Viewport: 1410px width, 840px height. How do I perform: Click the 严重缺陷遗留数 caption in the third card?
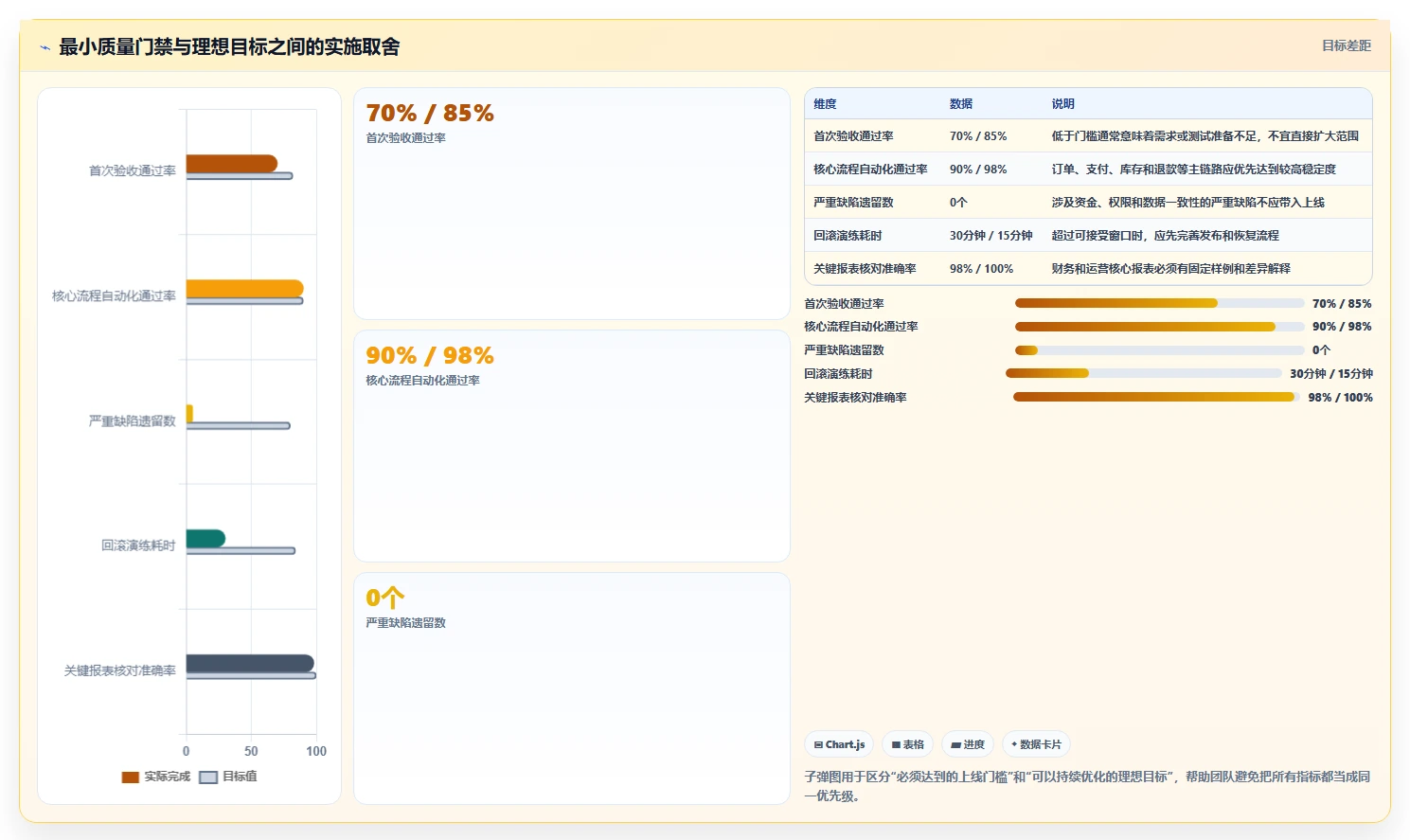(x=405, y=623)
